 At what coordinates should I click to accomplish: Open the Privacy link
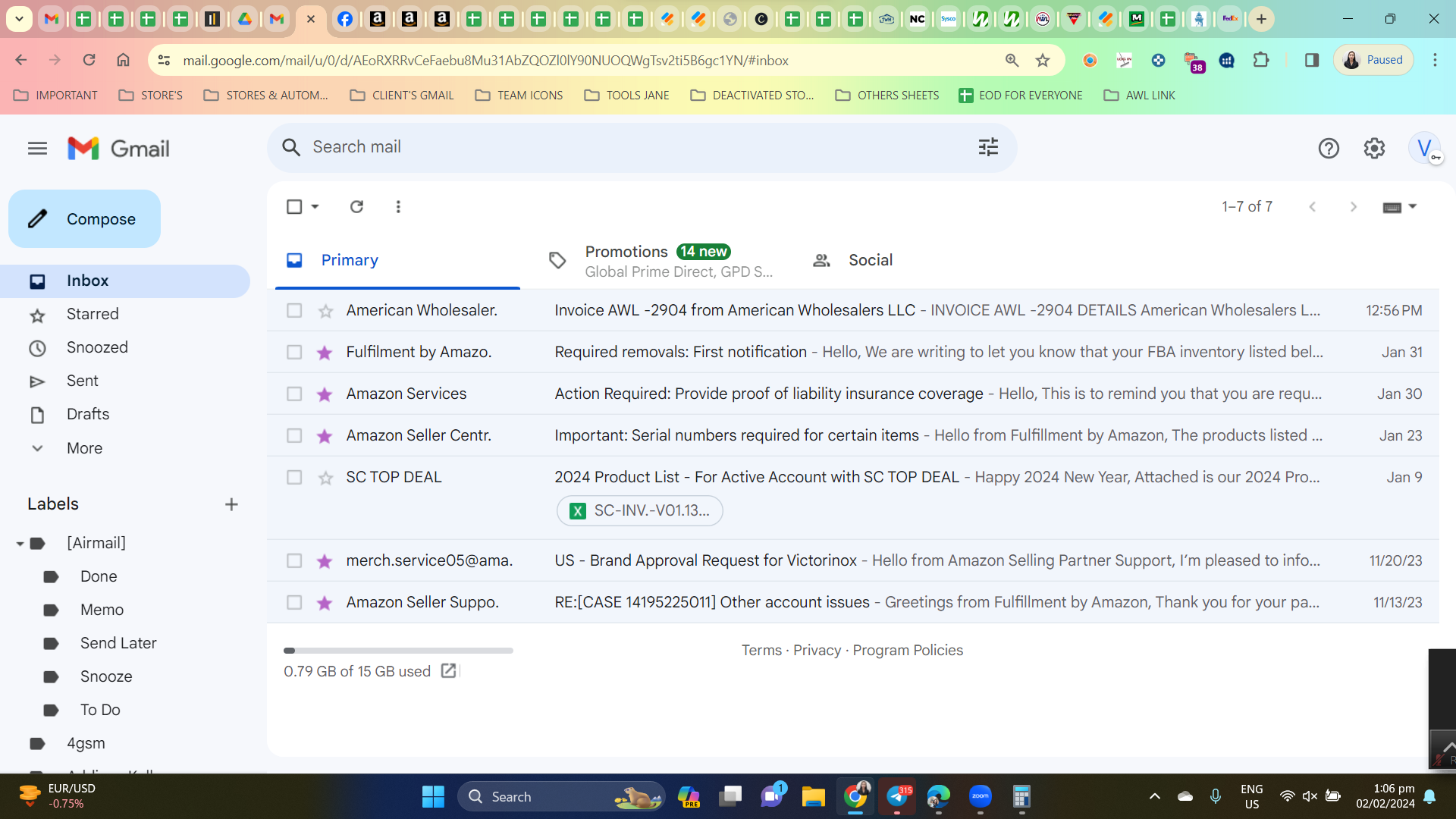[817, 650]
